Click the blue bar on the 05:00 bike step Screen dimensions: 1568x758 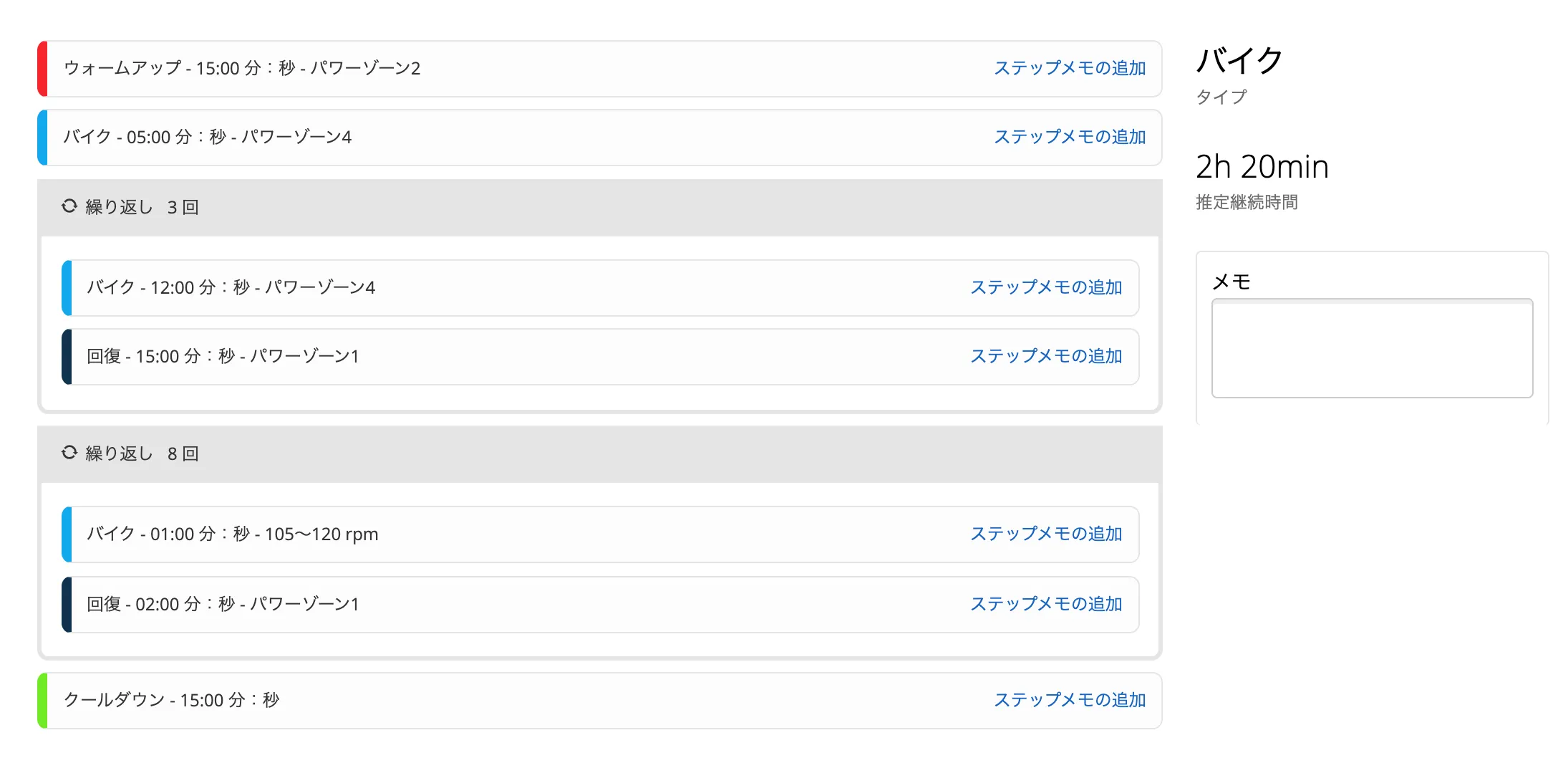click(x=44, y=137)
